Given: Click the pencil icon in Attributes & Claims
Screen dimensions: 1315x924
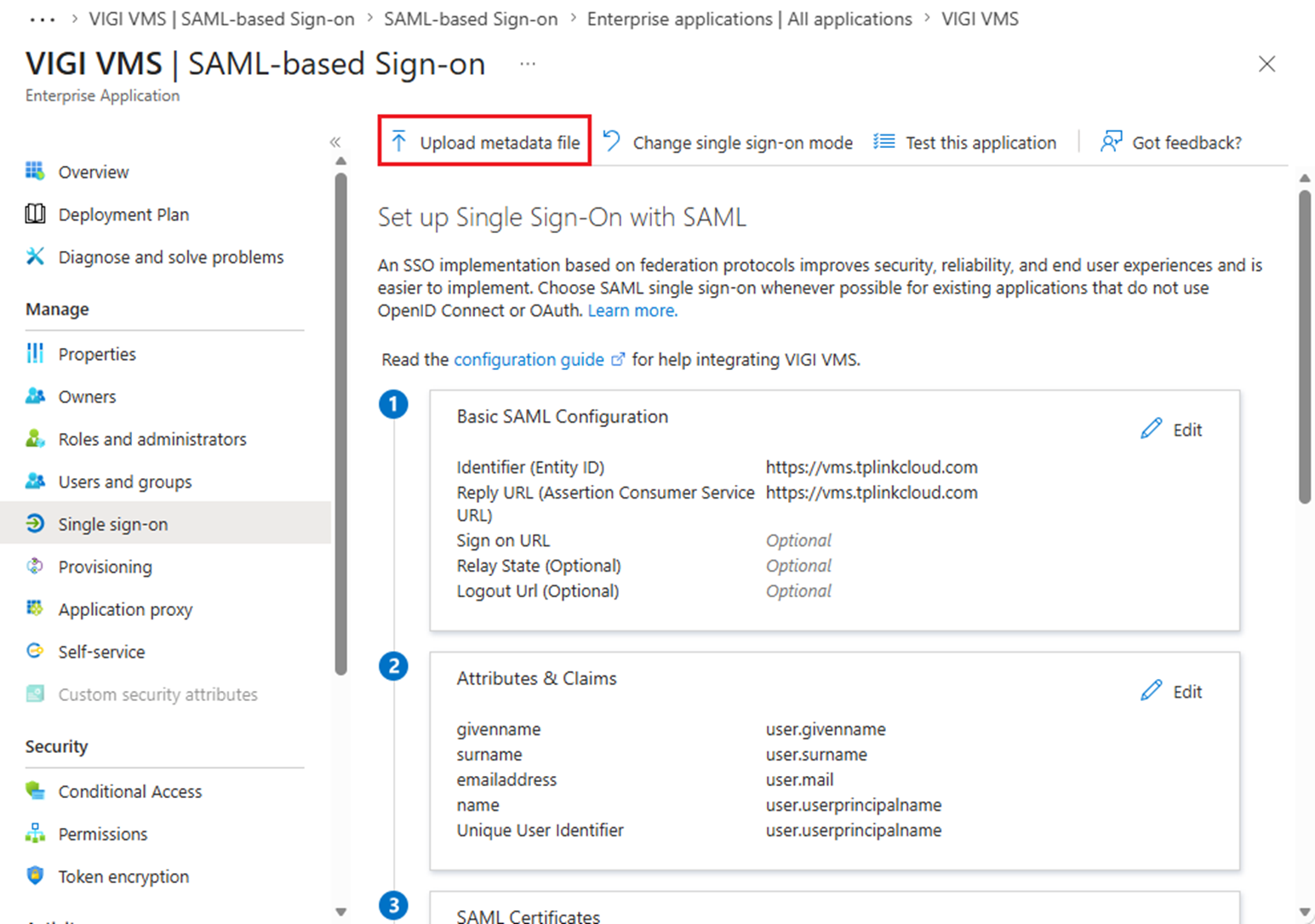Looking at the screenshot, I should 1151,691.
